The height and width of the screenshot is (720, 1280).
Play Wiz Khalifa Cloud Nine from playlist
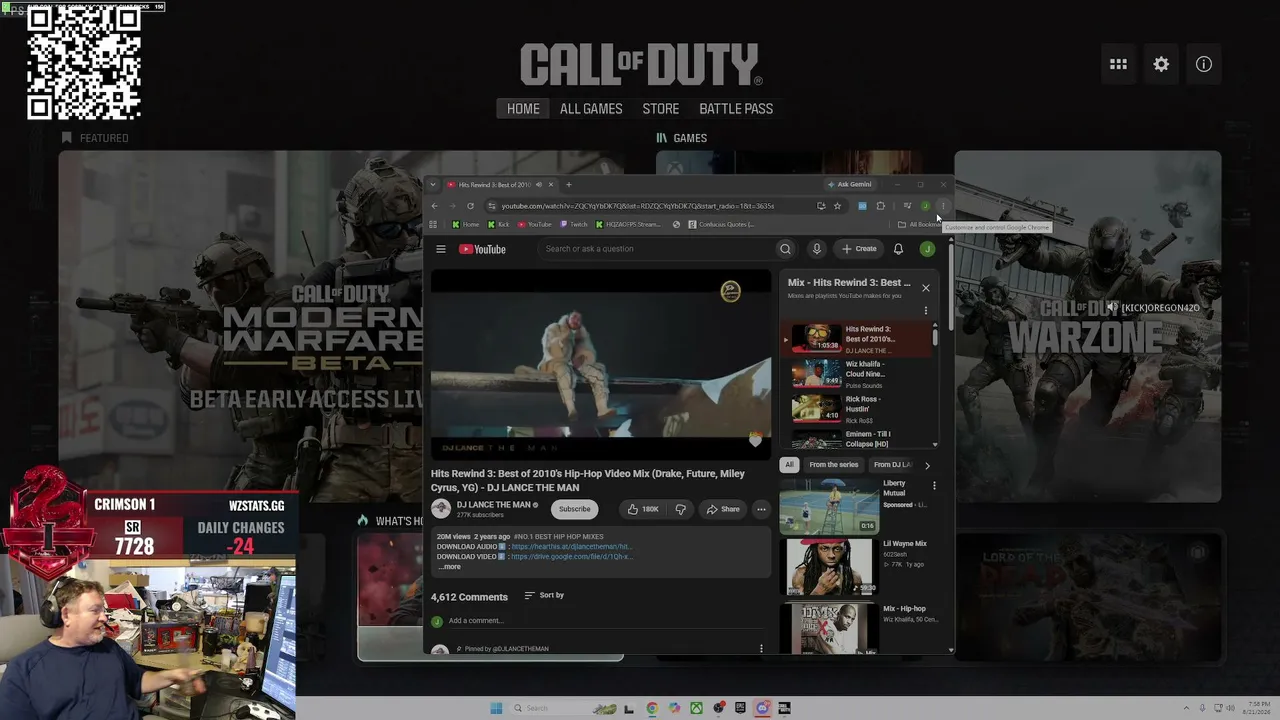(860, 374)
